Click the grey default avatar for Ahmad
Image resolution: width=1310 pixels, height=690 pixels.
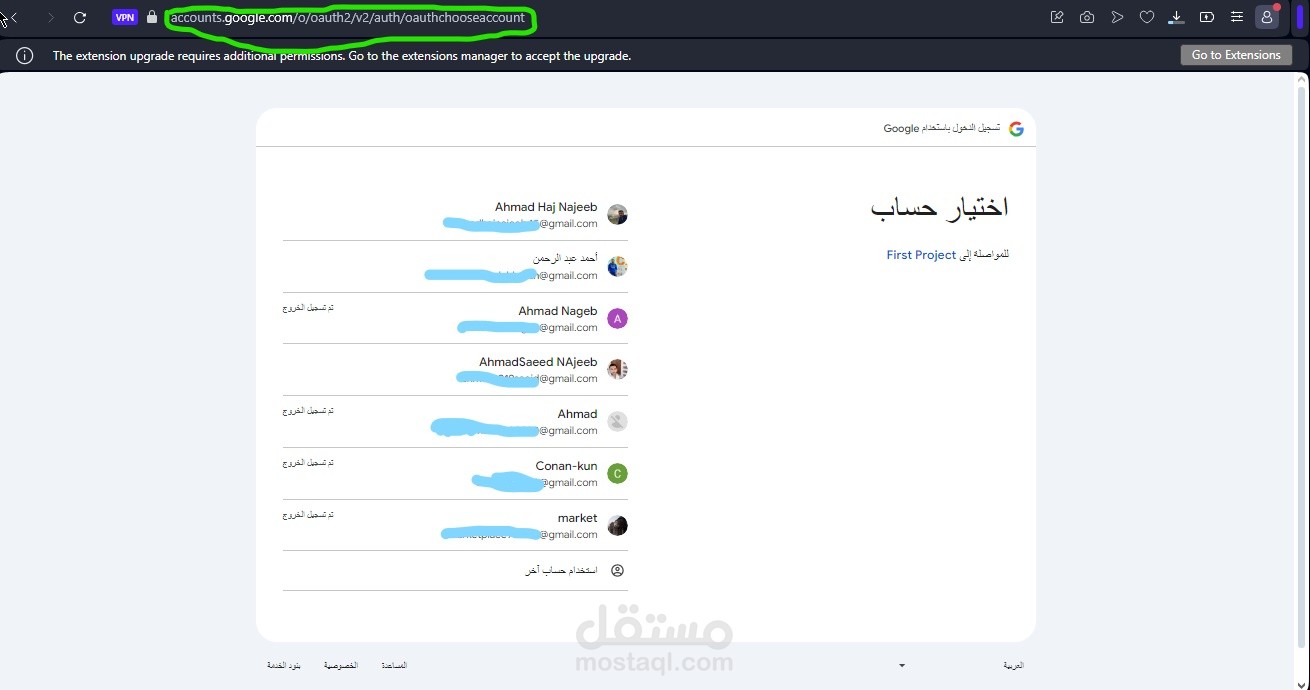click(618, 422)
